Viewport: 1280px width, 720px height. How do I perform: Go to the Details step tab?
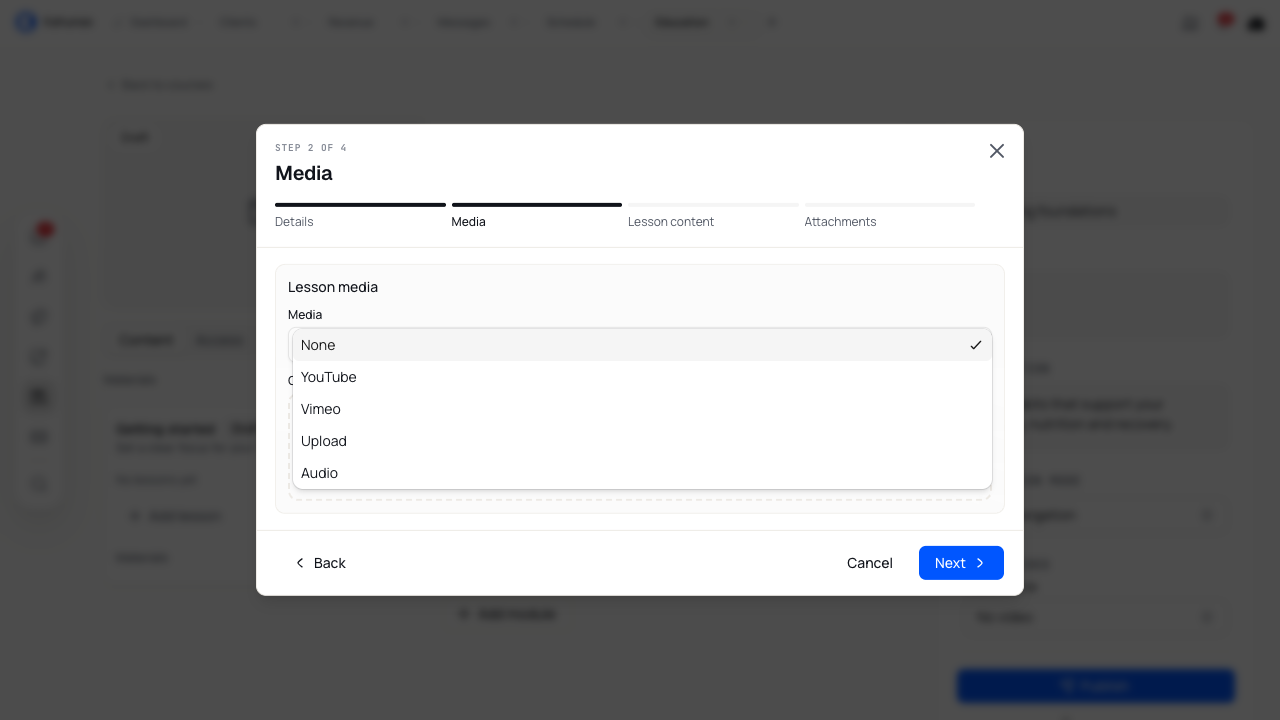click(360, 217)
